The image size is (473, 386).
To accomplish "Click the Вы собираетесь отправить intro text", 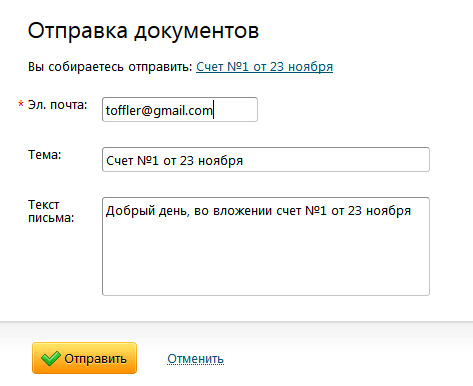I will [110, 67].
